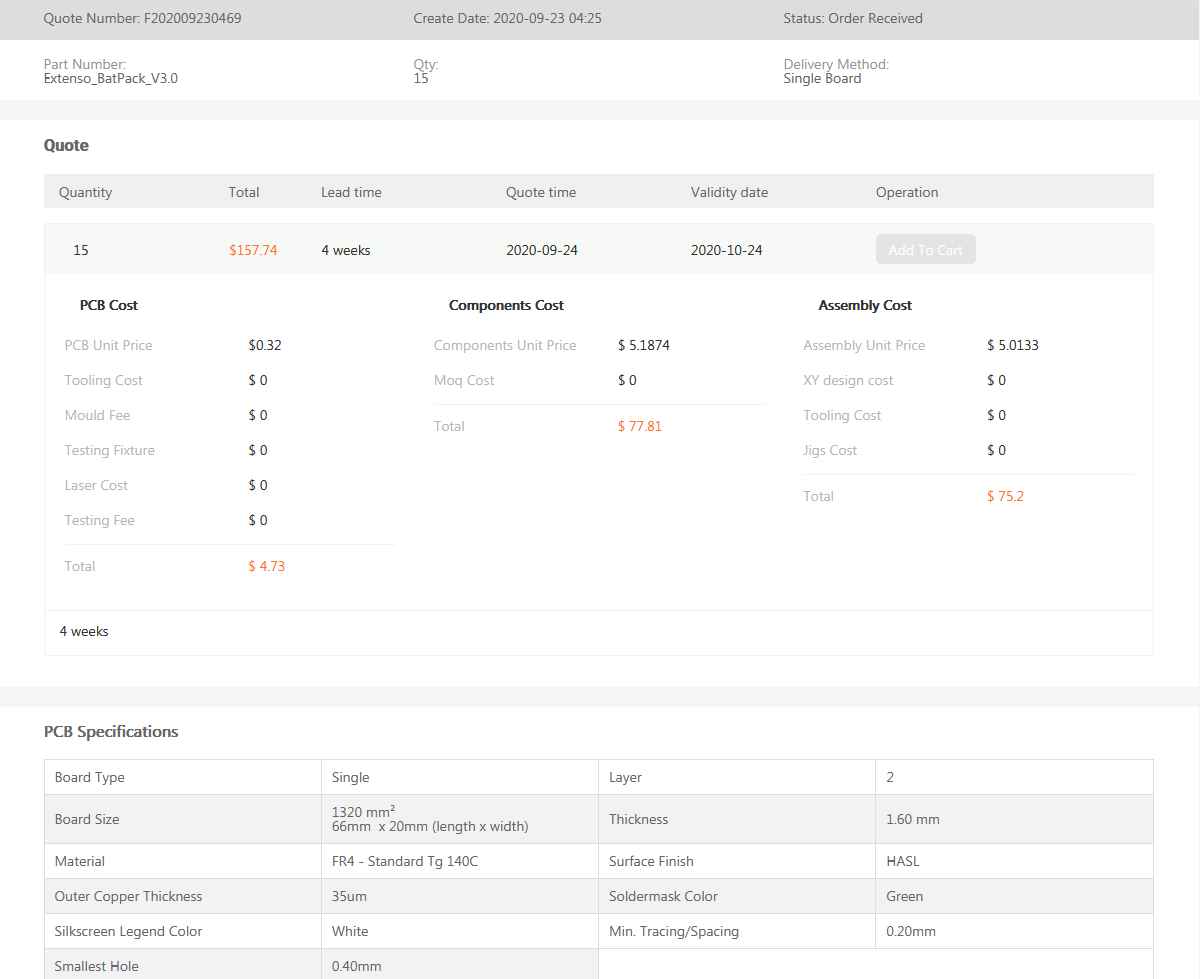Click the XY design cost label

click(x=848, y=380)
